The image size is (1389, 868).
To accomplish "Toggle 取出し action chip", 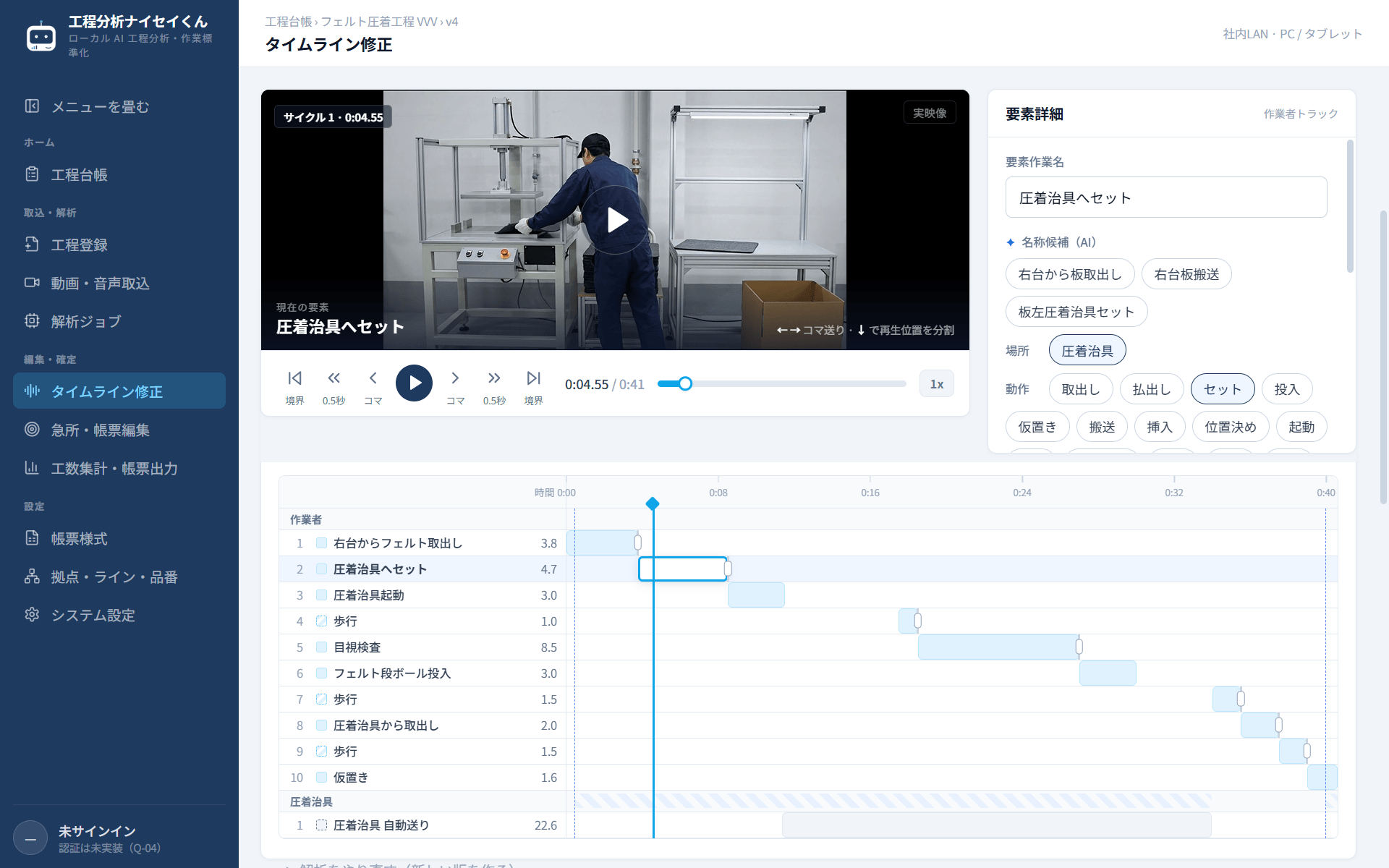I will coord(1081,389).
